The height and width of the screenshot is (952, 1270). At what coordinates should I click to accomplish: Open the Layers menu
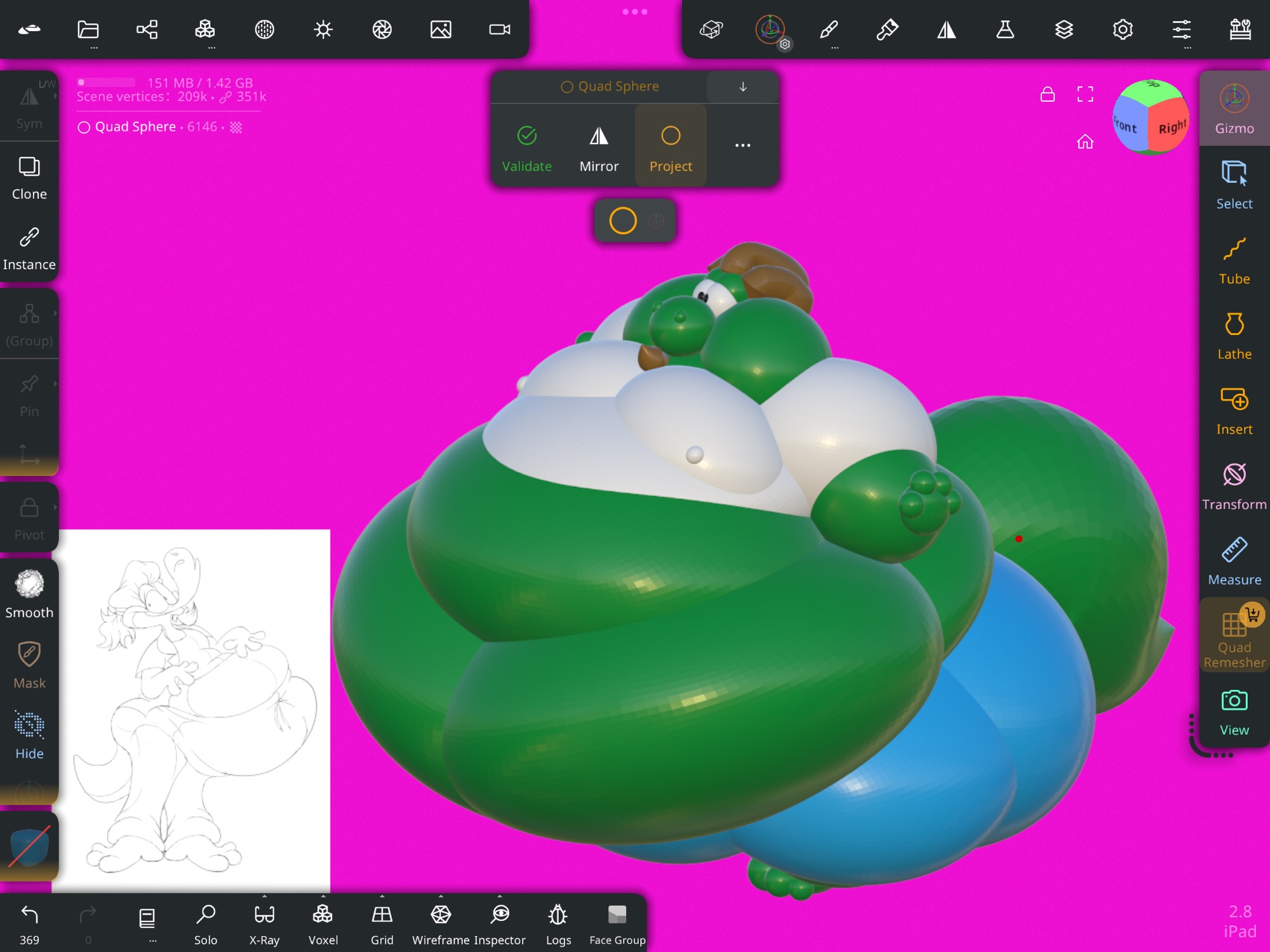tap(1064, 29)
